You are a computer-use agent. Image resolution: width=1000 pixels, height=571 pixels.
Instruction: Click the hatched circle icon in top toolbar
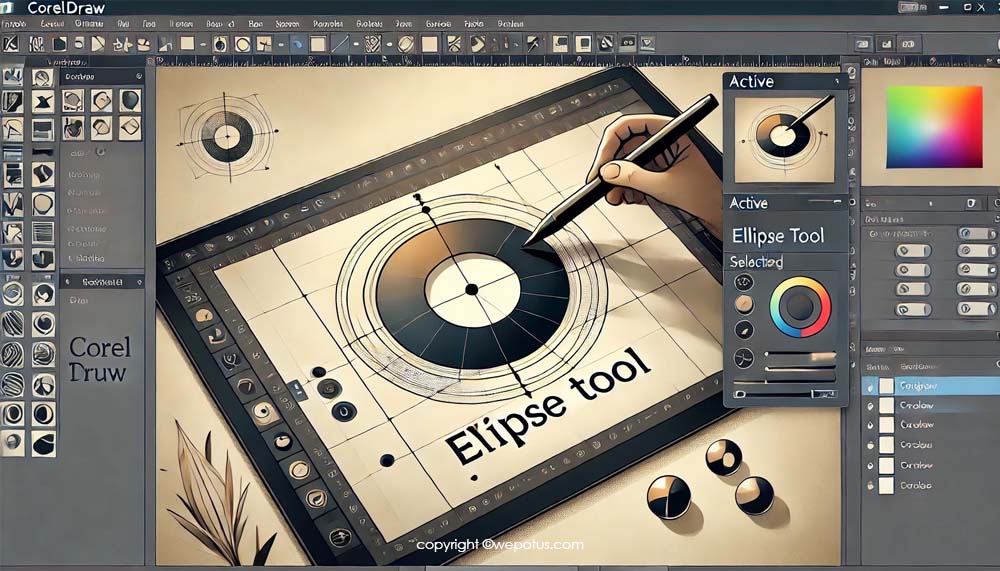click(406, 44)
